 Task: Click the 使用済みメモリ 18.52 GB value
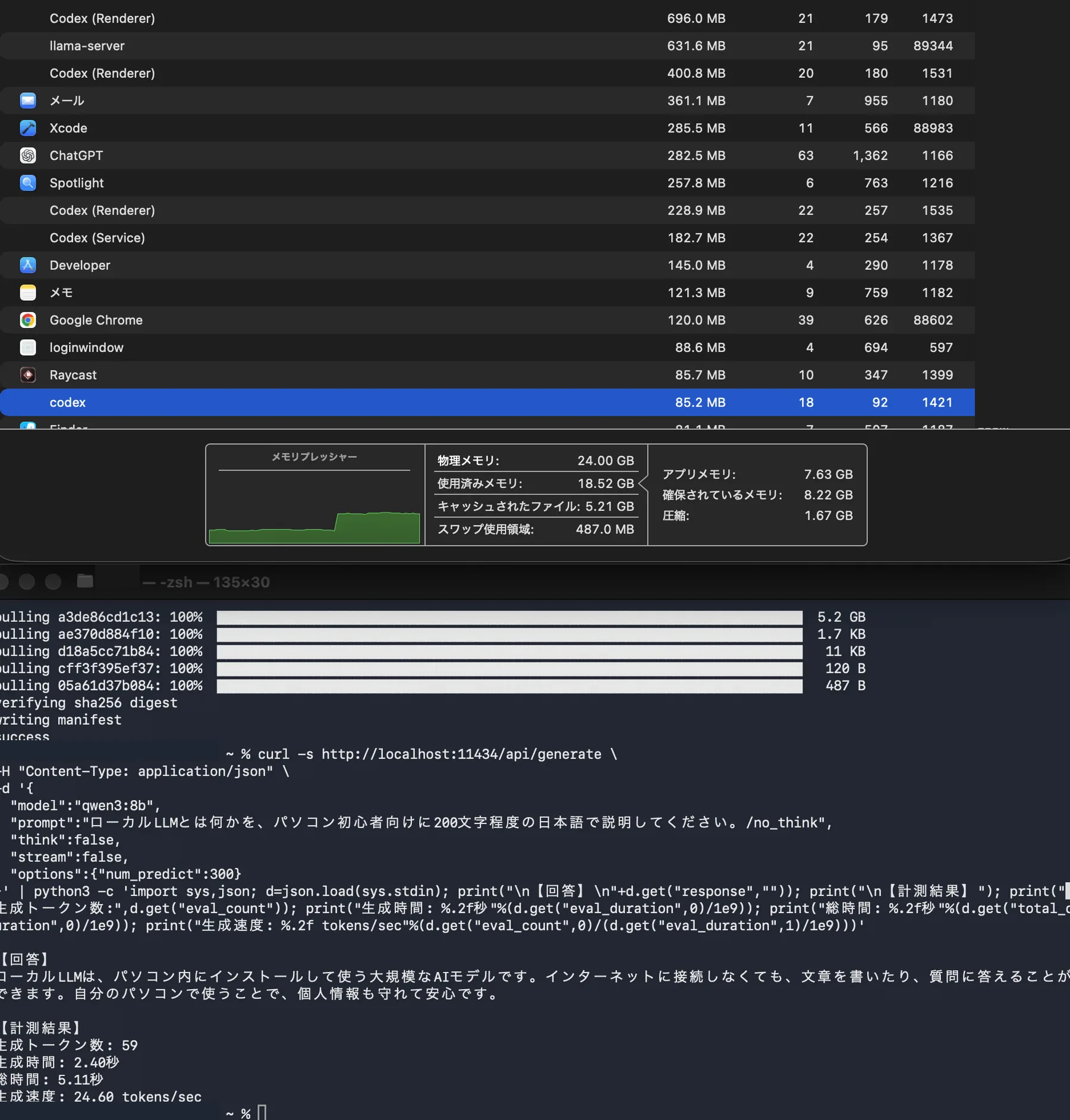tap(606, 483)
